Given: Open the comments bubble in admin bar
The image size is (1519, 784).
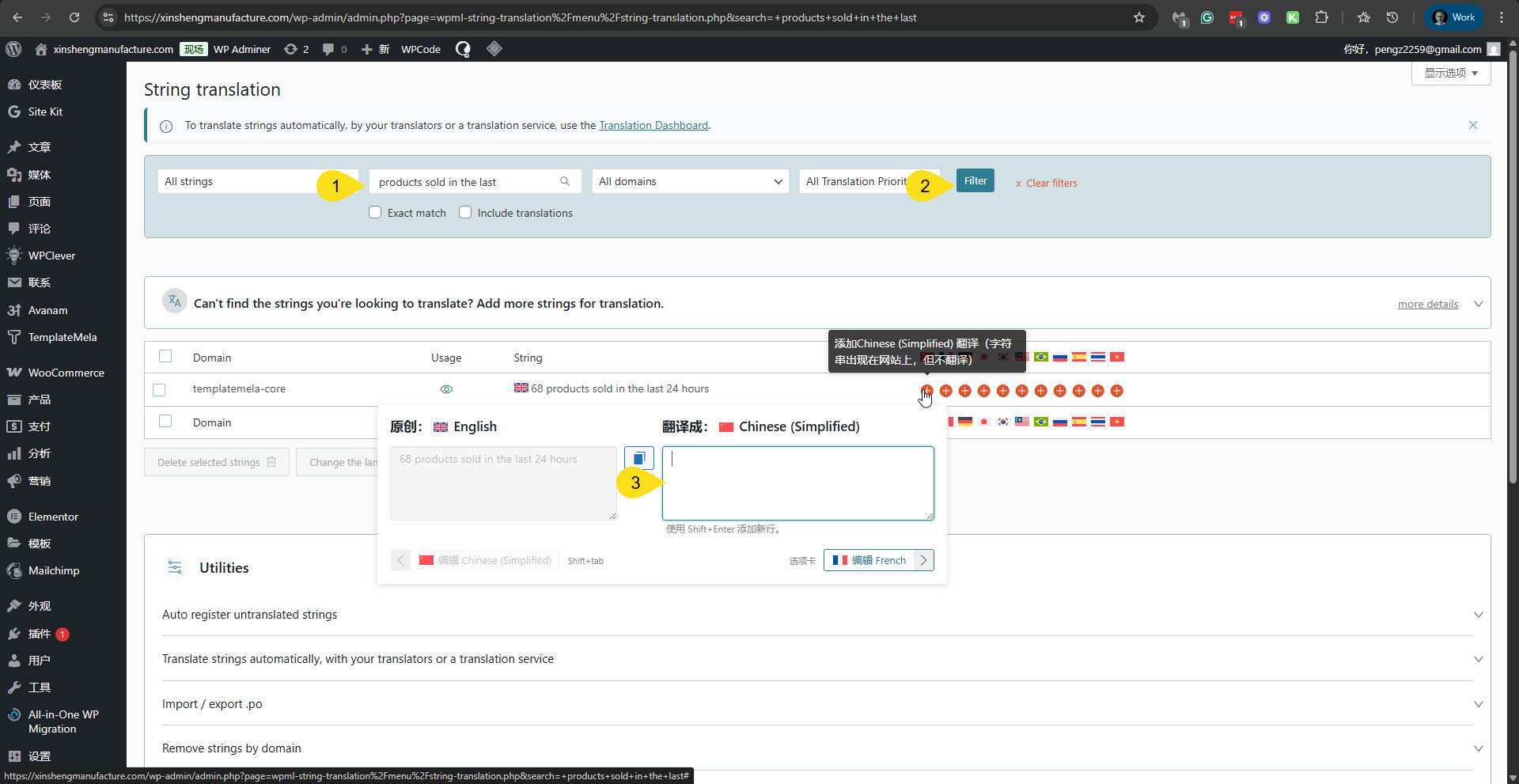Looking at the screenshot, I should [335, 49].
